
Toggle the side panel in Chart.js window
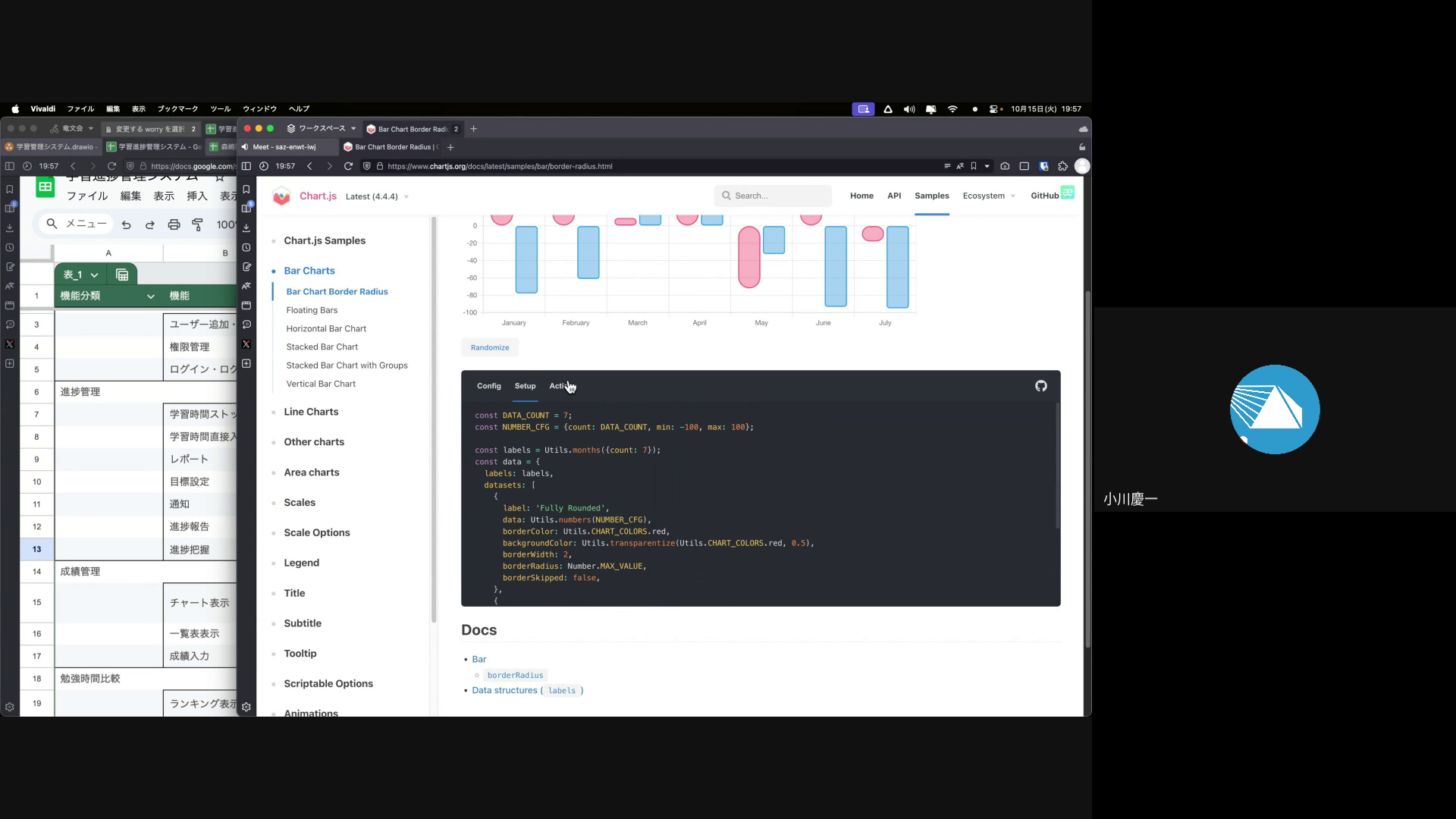click(x=246, y=166)
